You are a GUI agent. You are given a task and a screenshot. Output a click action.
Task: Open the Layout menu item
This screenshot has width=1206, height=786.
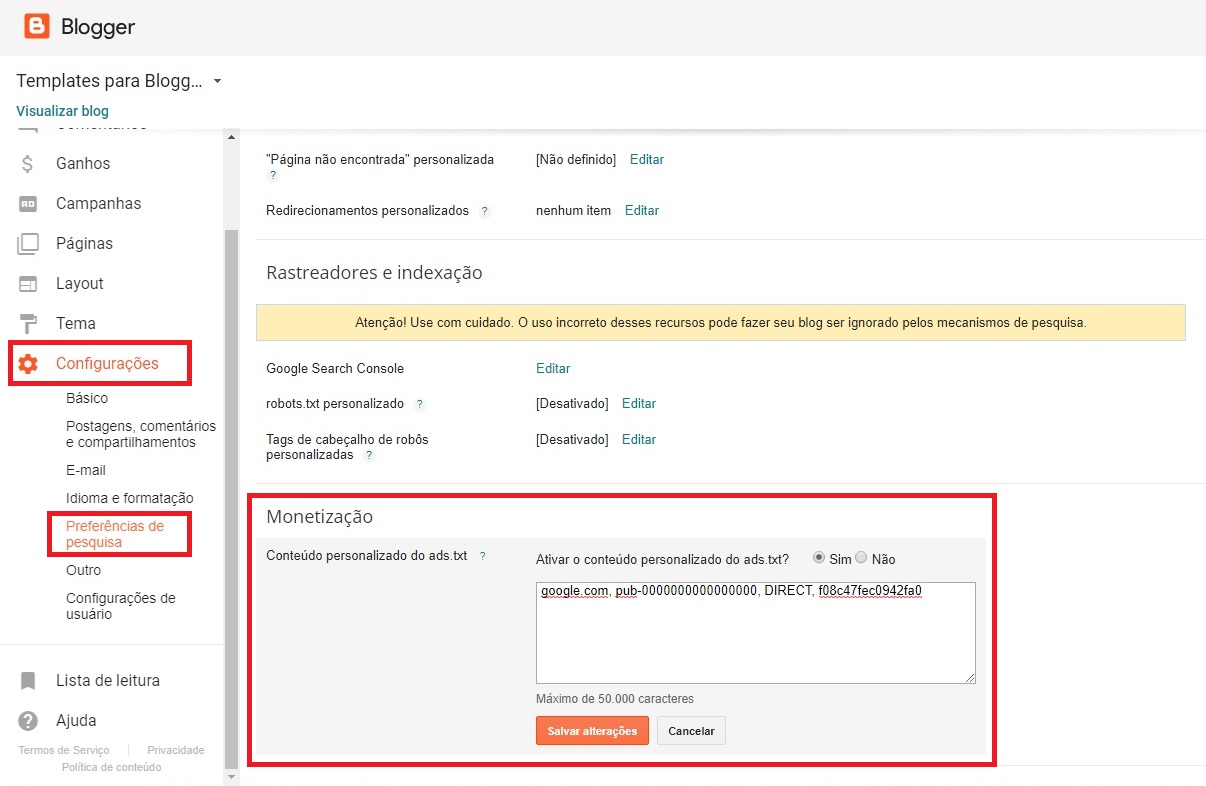80,283
